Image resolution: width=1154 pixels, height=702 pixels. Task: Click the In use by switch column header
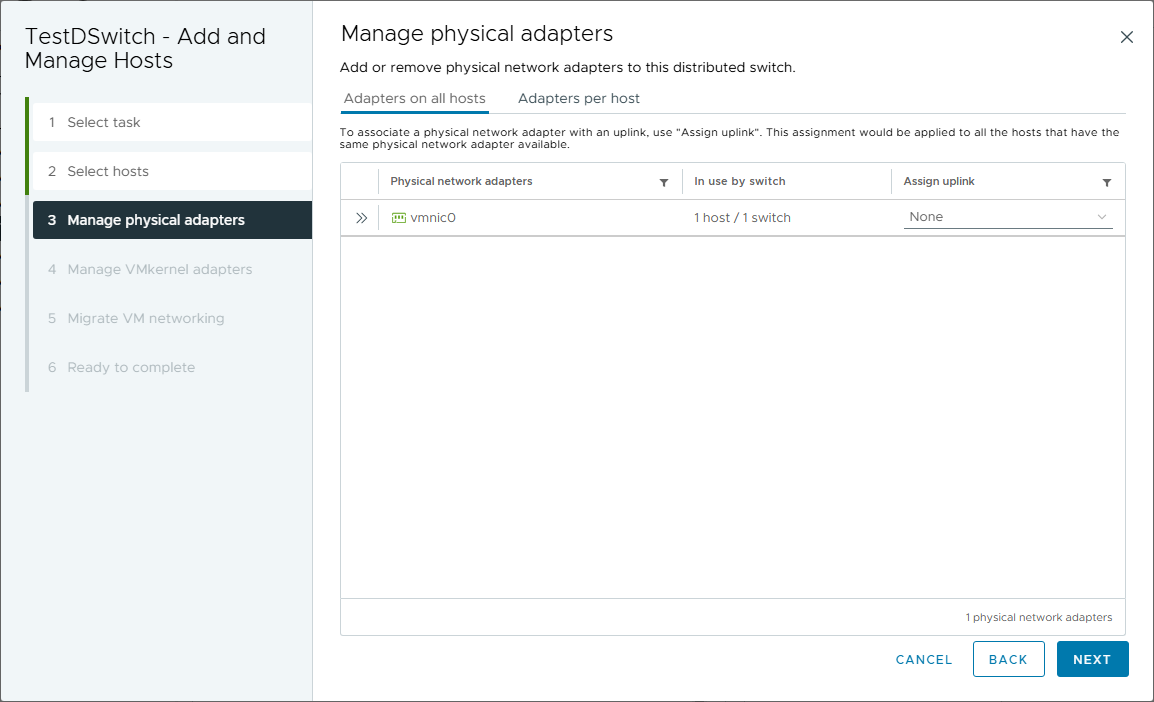[x=740, y=182]
